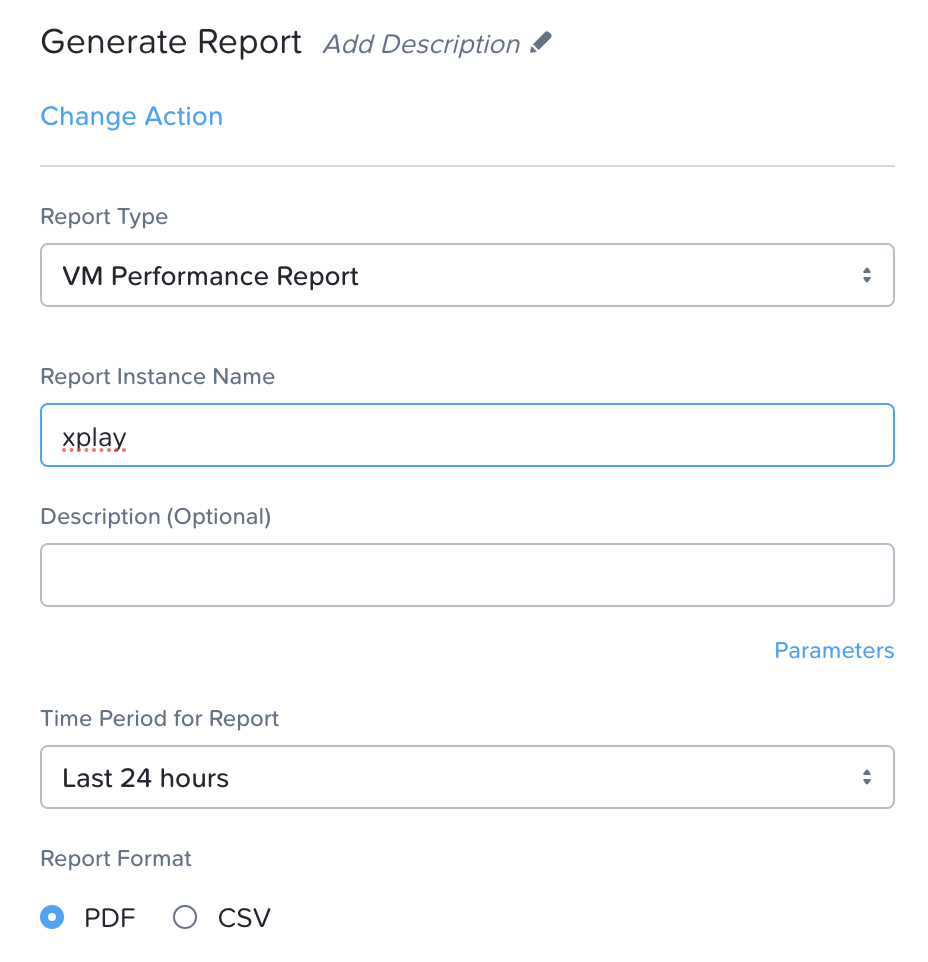Viewport: 928px width, 962px height.
Task: Expand the Last 24 hours dropdown
Action: 466,777
